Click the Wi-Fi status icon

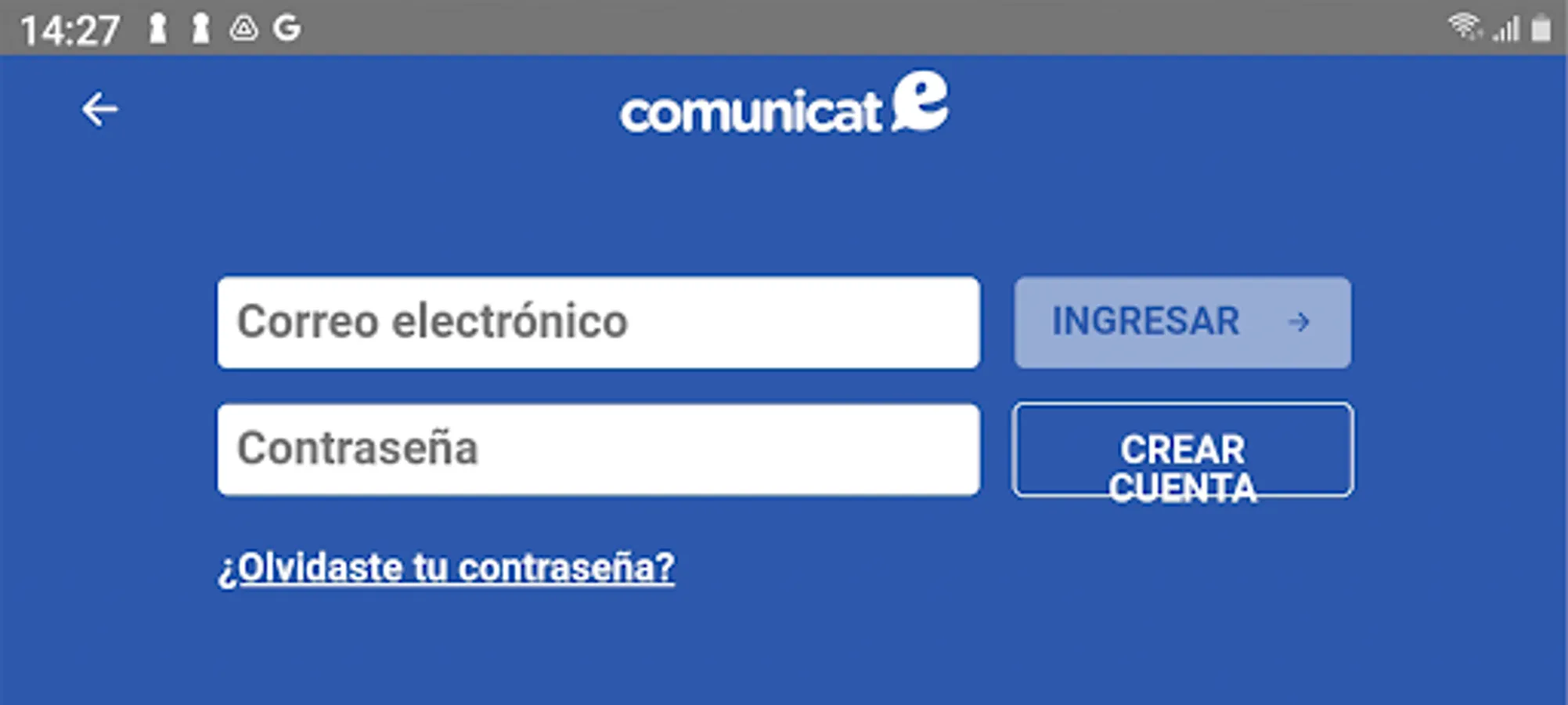tap(1465, 26)
